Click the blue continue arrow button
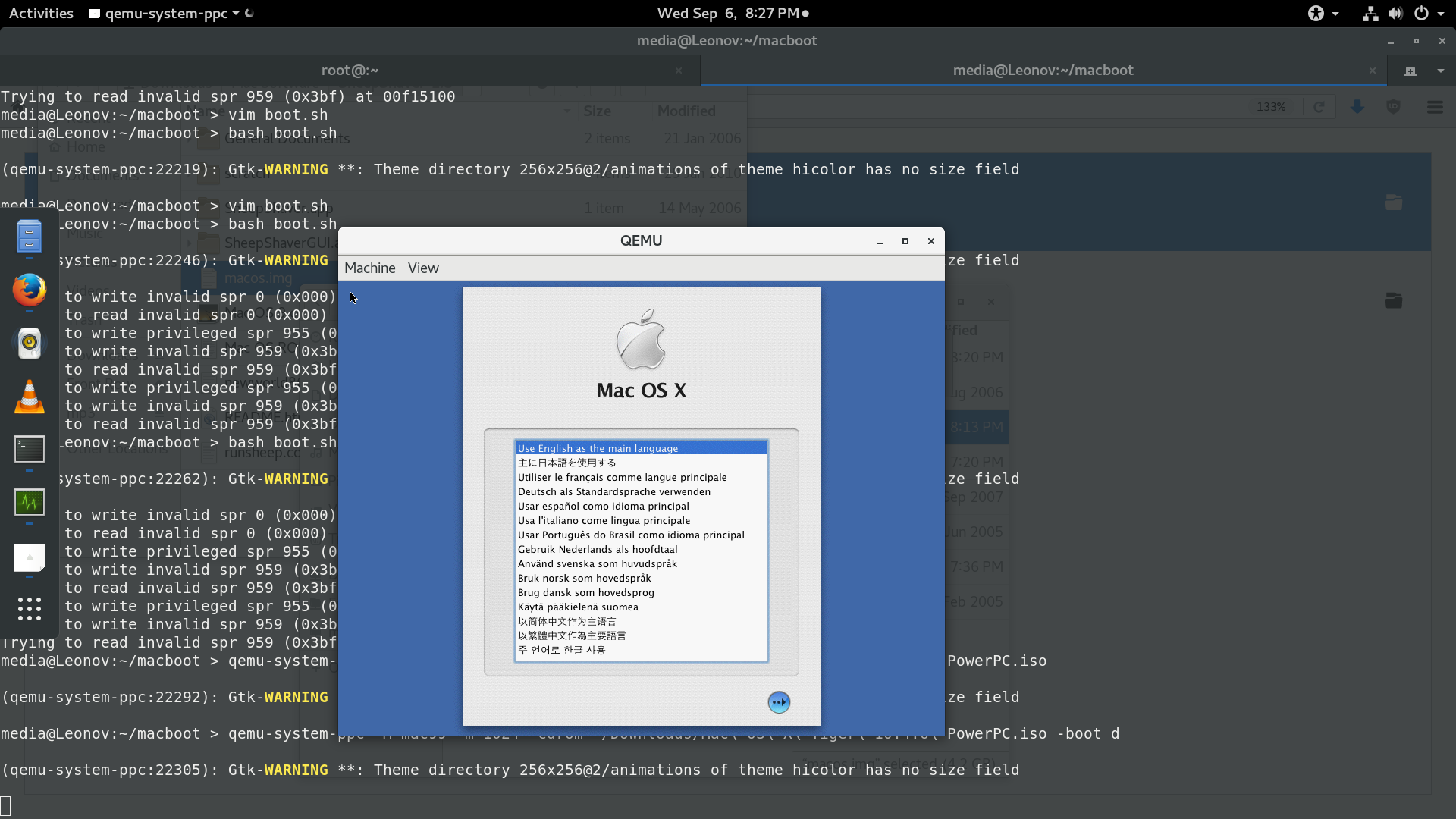Screen dimensions: 1456x819 [x=779, y=702]
